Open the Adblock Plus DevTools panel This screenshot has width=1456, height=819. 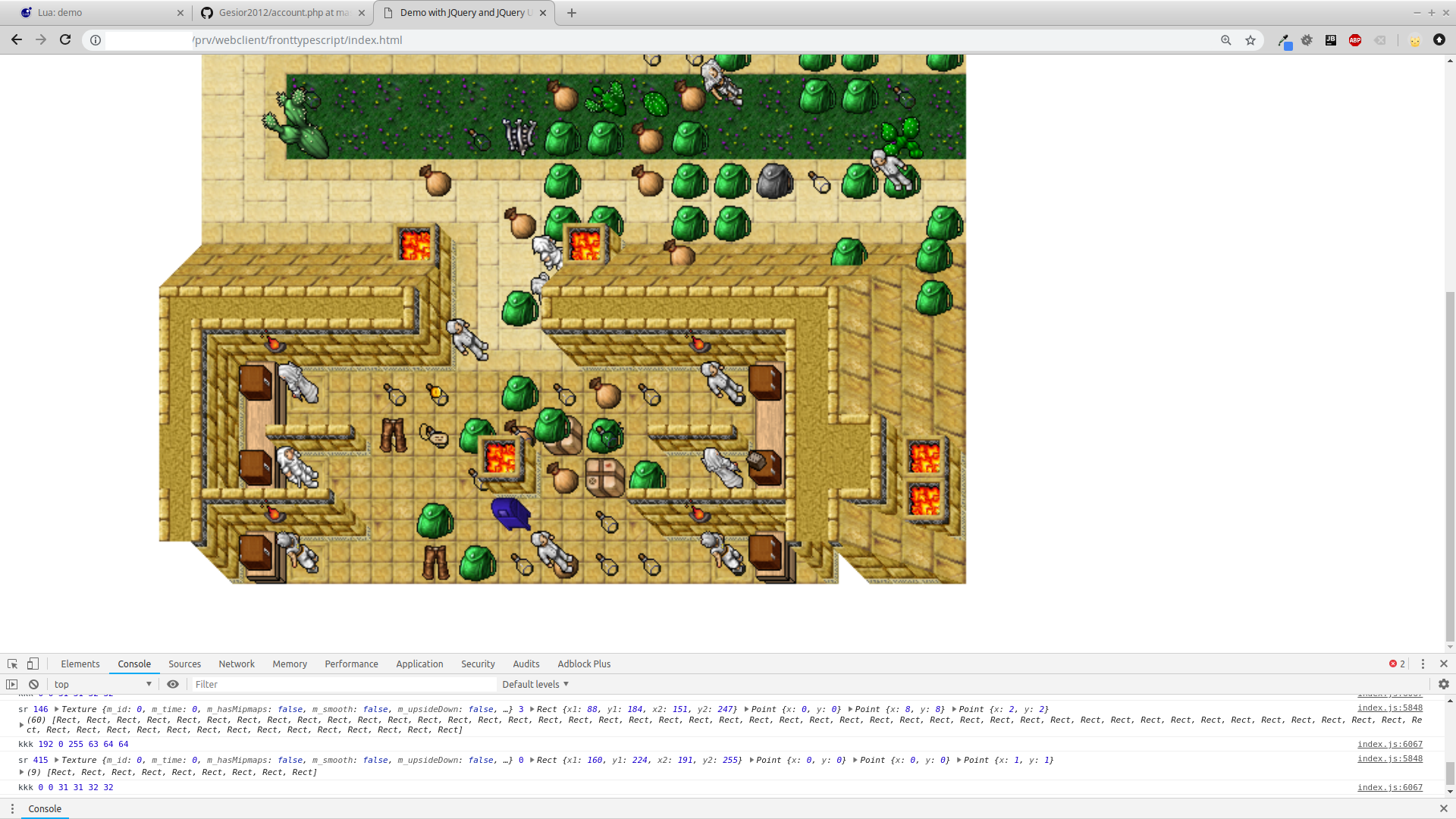click(584, 664)
